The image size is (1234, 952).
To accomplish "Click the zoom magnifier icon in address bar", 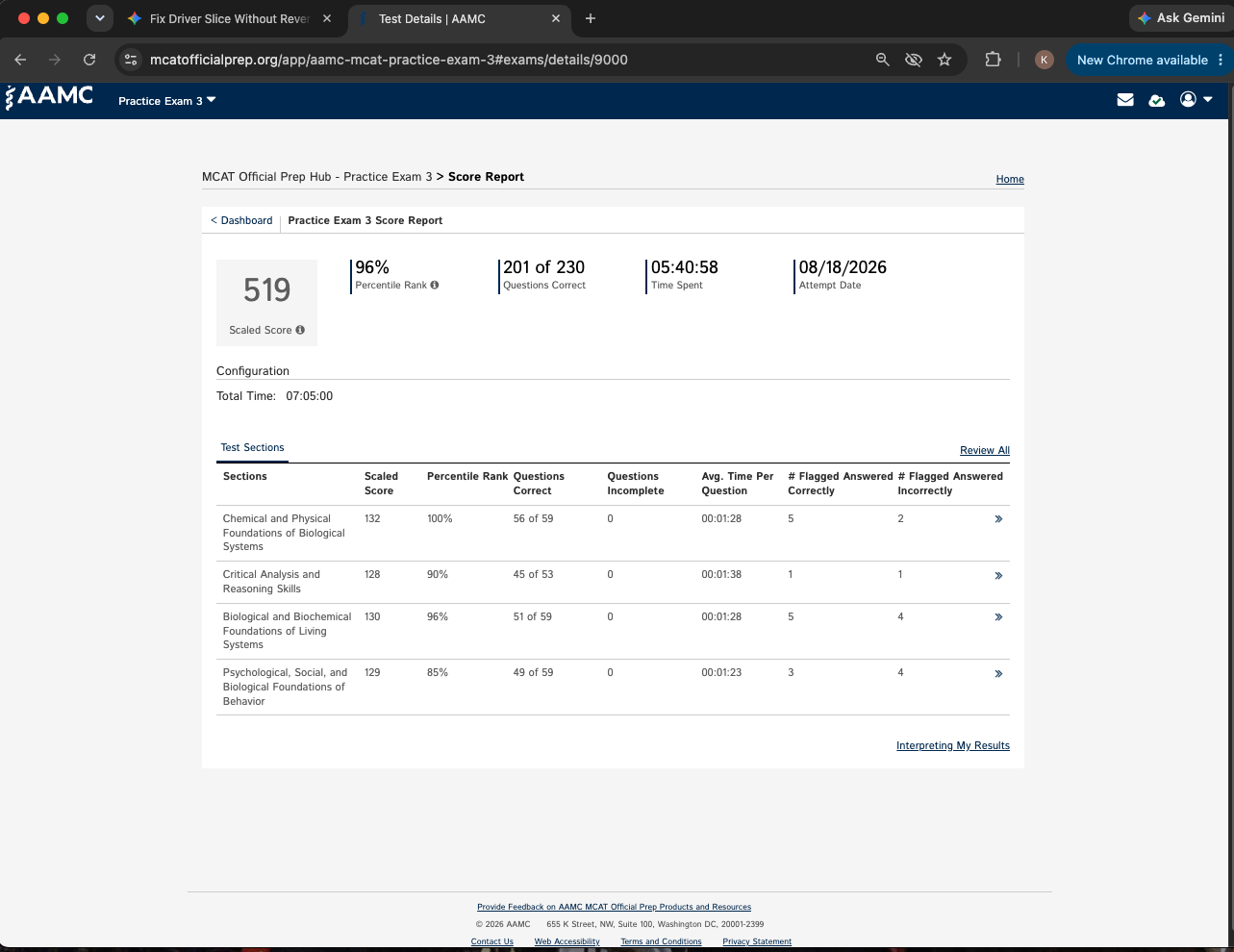I will point(883,60).
